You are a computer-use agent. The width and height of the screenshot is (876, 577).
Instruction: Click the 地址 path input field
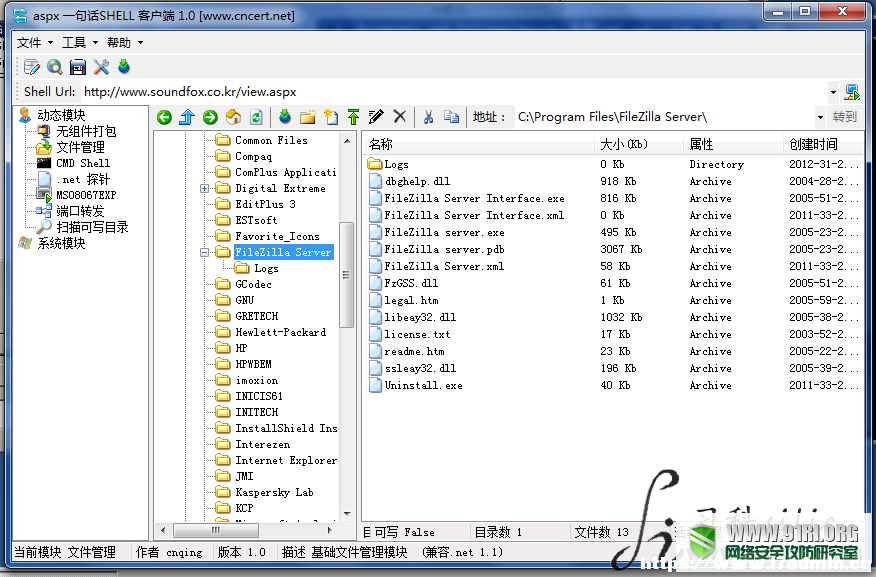tap(664, 117)
